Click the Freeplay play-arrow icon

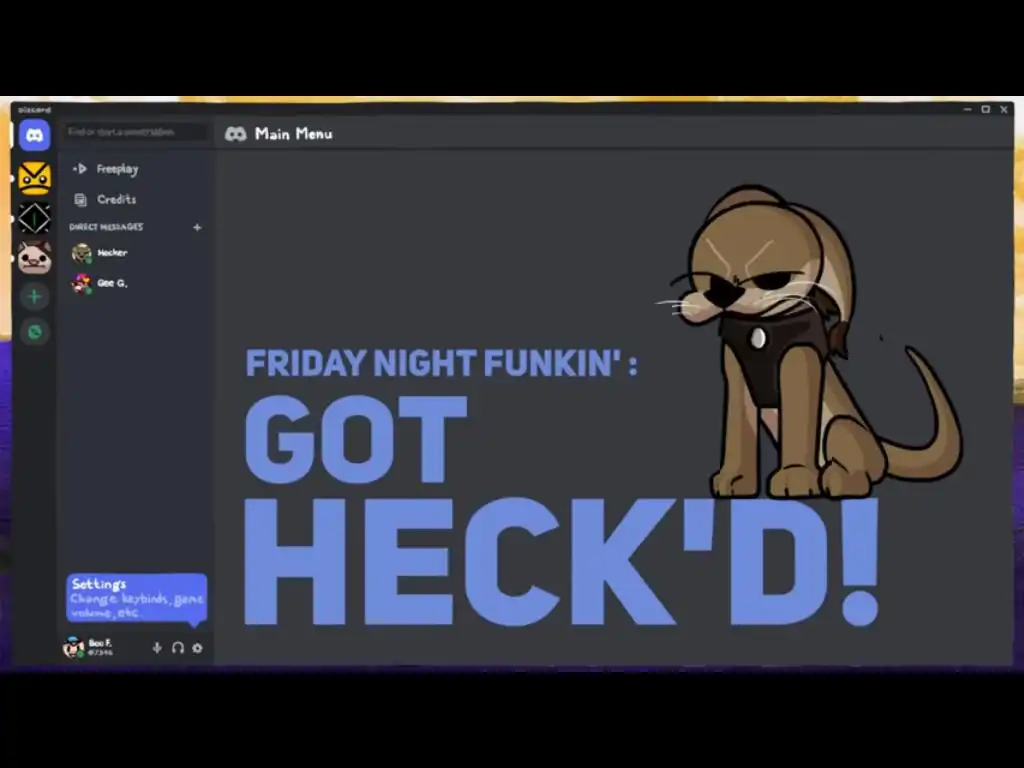80,168
